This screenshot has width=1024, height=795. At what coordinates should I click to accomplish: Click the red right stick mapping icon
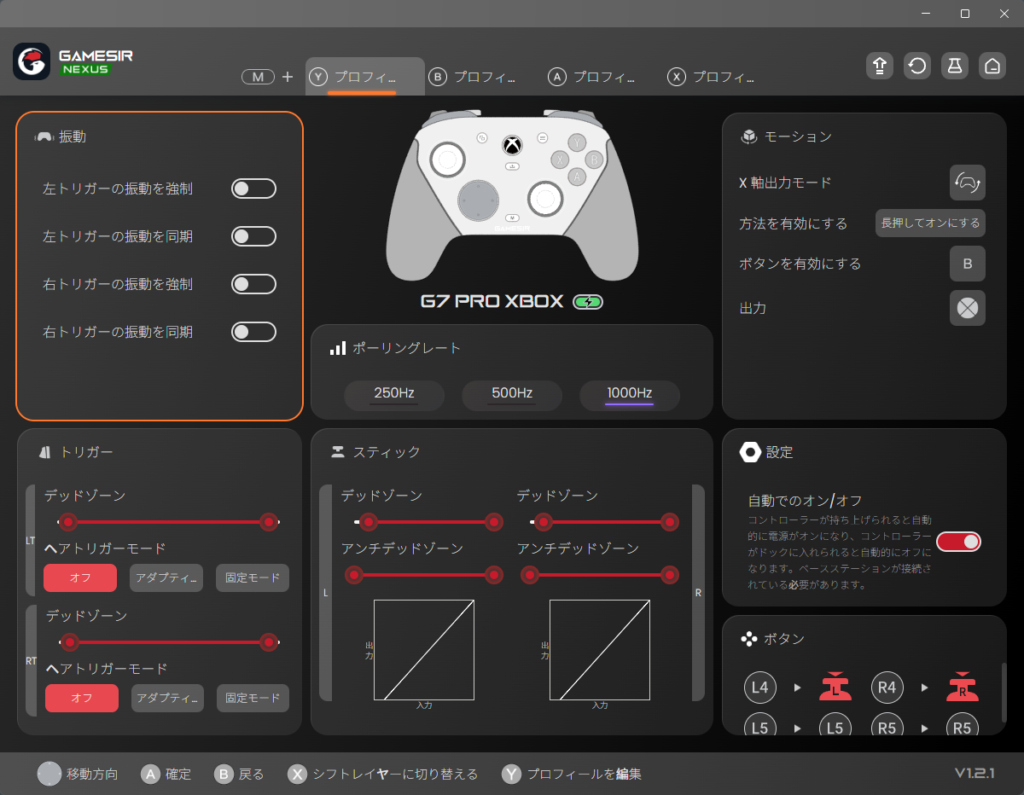(963, 687)
